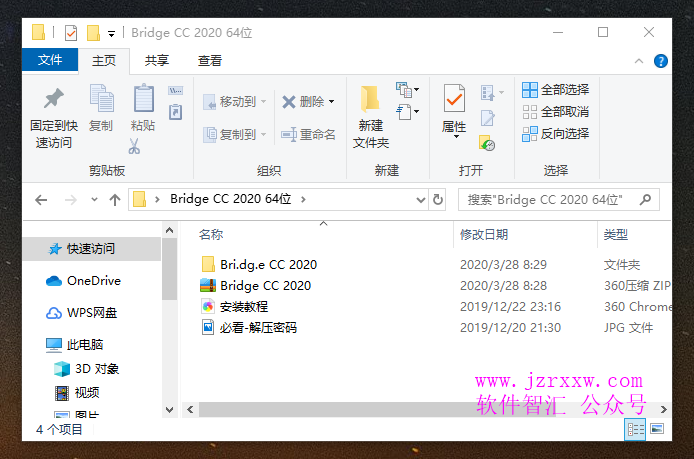Click the navigation pane scroll-up arrow
Viewport: 694px width, 459px height.
point(170,231)
